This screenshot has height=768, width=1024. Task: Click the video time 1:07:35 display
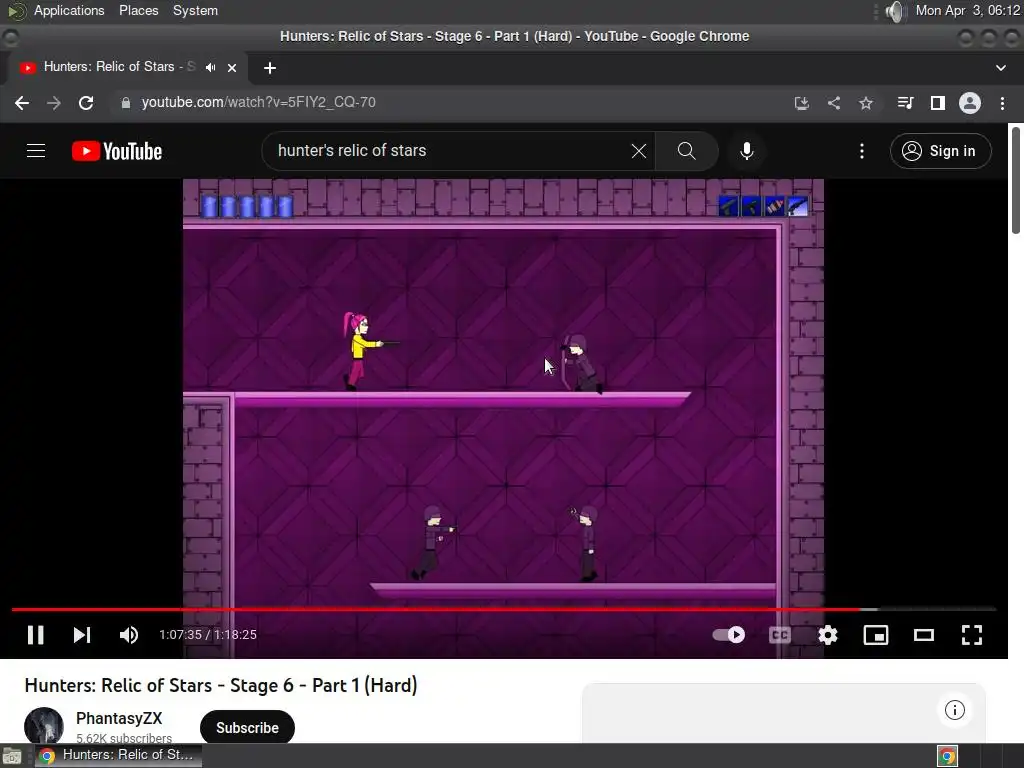(208, 635)
